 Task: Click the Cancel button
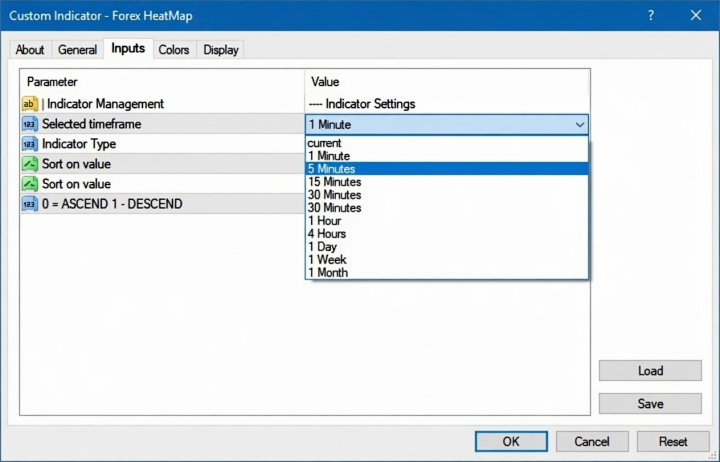tap(592, 441)
